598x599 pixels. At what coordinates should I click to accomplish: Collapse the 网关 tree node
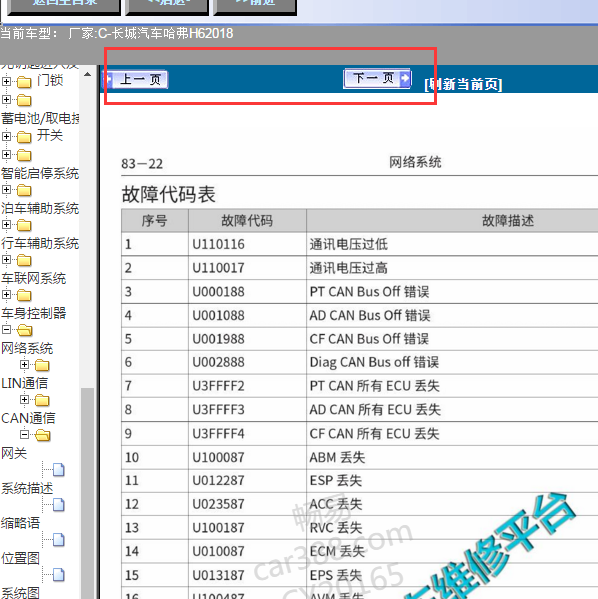pyautogui.click(x=24, y=434)
